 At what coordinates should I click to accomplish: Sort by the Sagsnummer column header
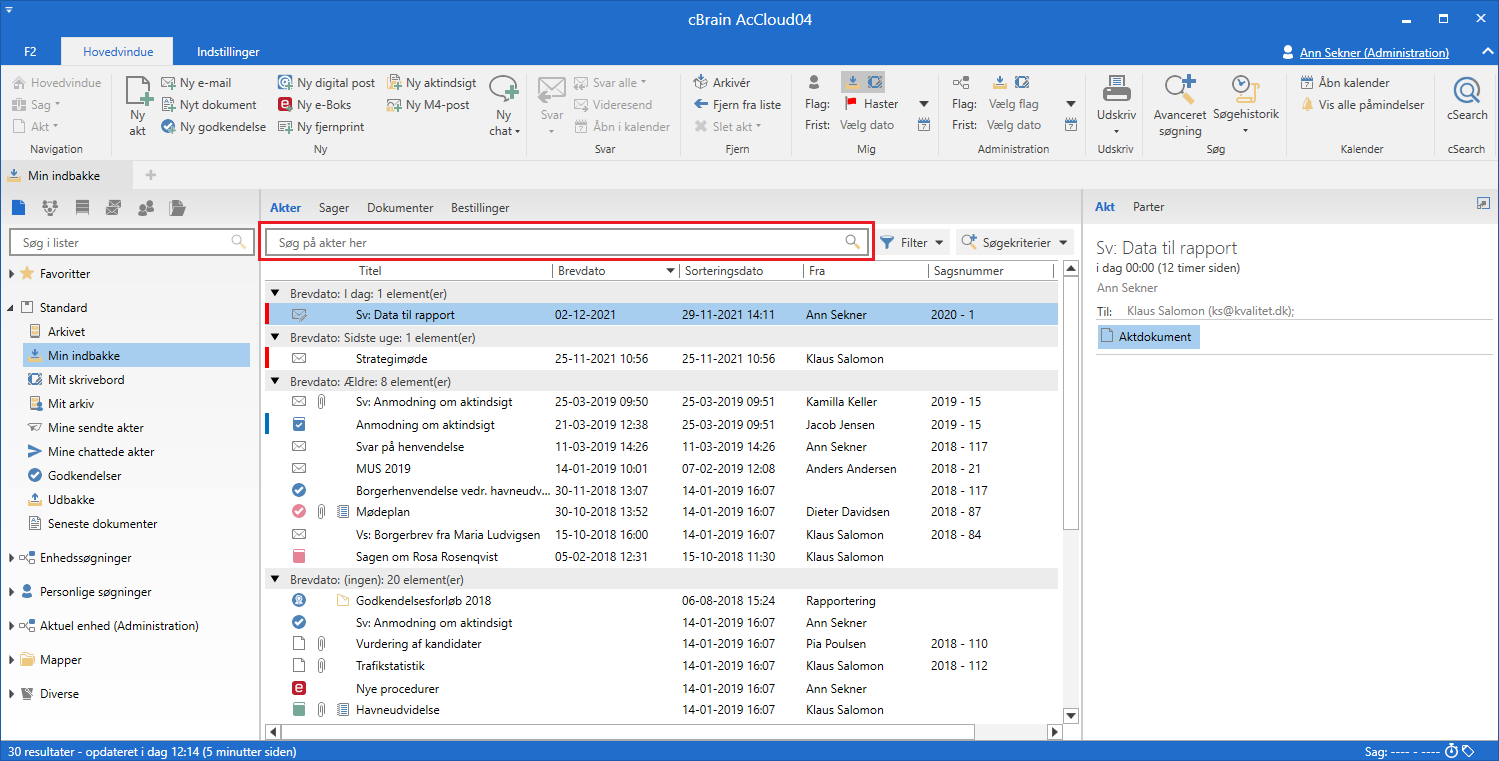point(967,271)
